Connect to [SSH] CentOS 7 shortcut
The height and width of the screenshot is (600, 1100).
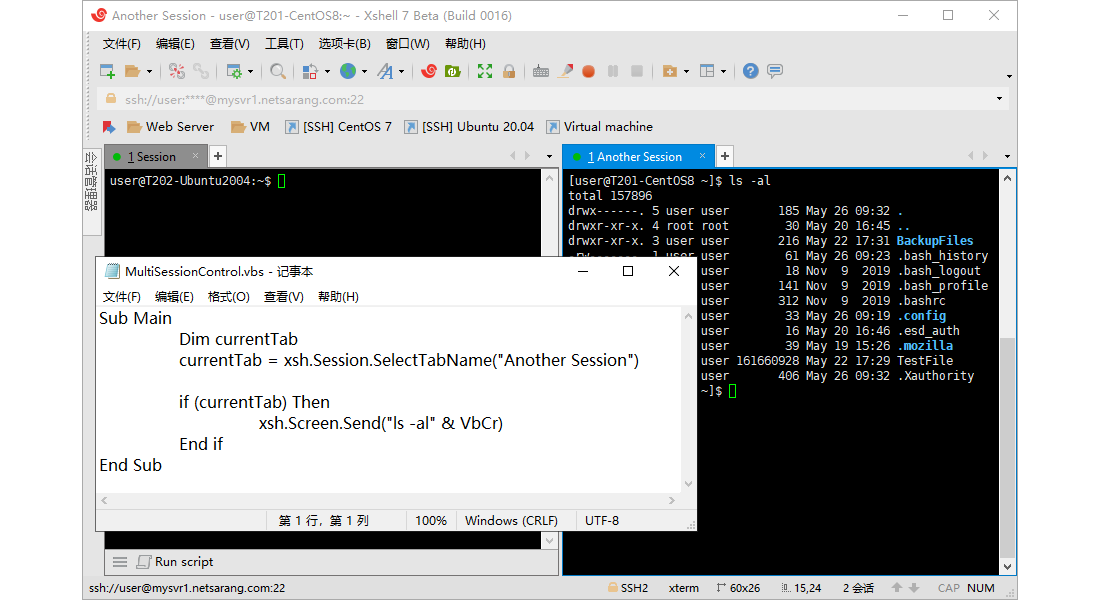pos(339,127)
